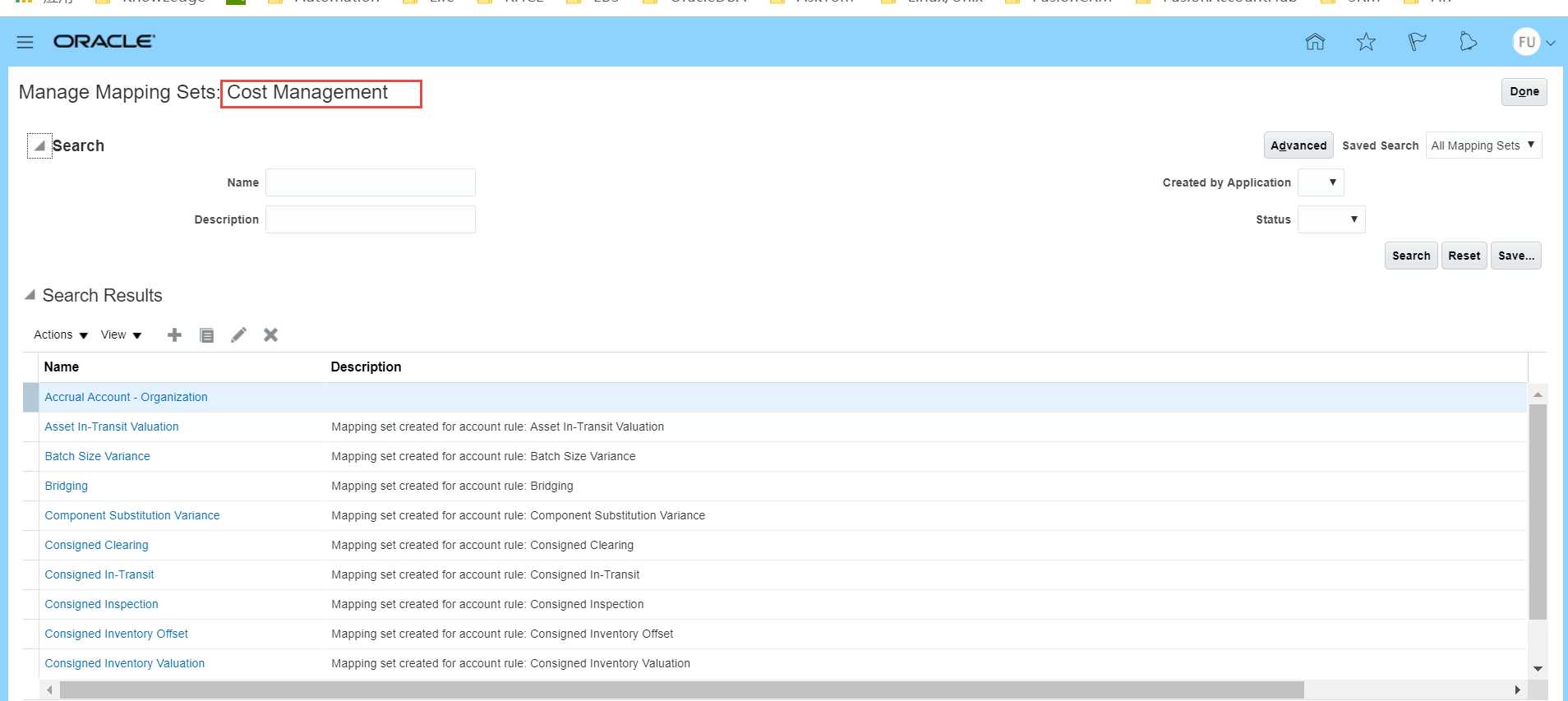Collapse the Search section
Image resolution: width=1568 pixels, height=701 pixels.
click(x=39, y=145)
